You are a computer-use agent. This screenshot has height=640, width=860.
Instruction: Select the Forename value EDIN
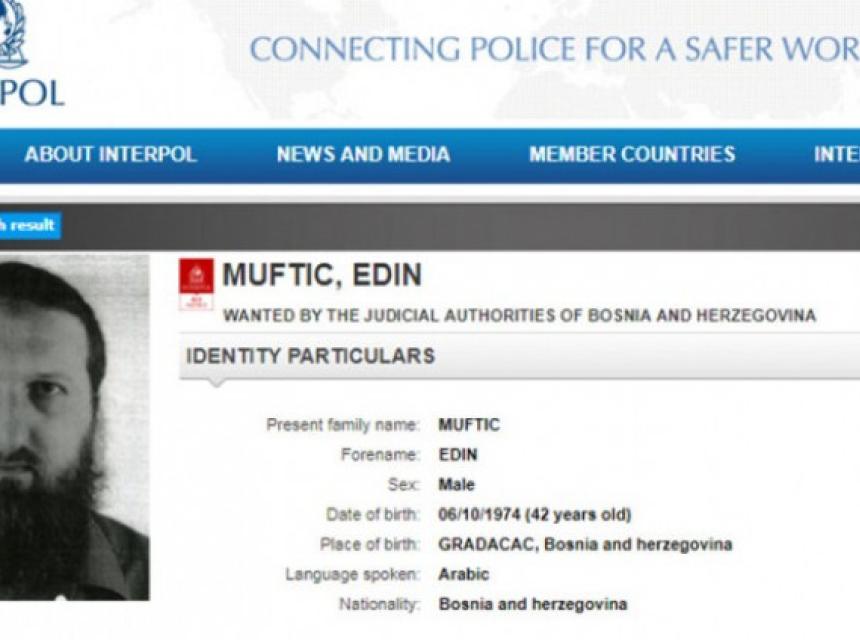click(x=458, y=455)
